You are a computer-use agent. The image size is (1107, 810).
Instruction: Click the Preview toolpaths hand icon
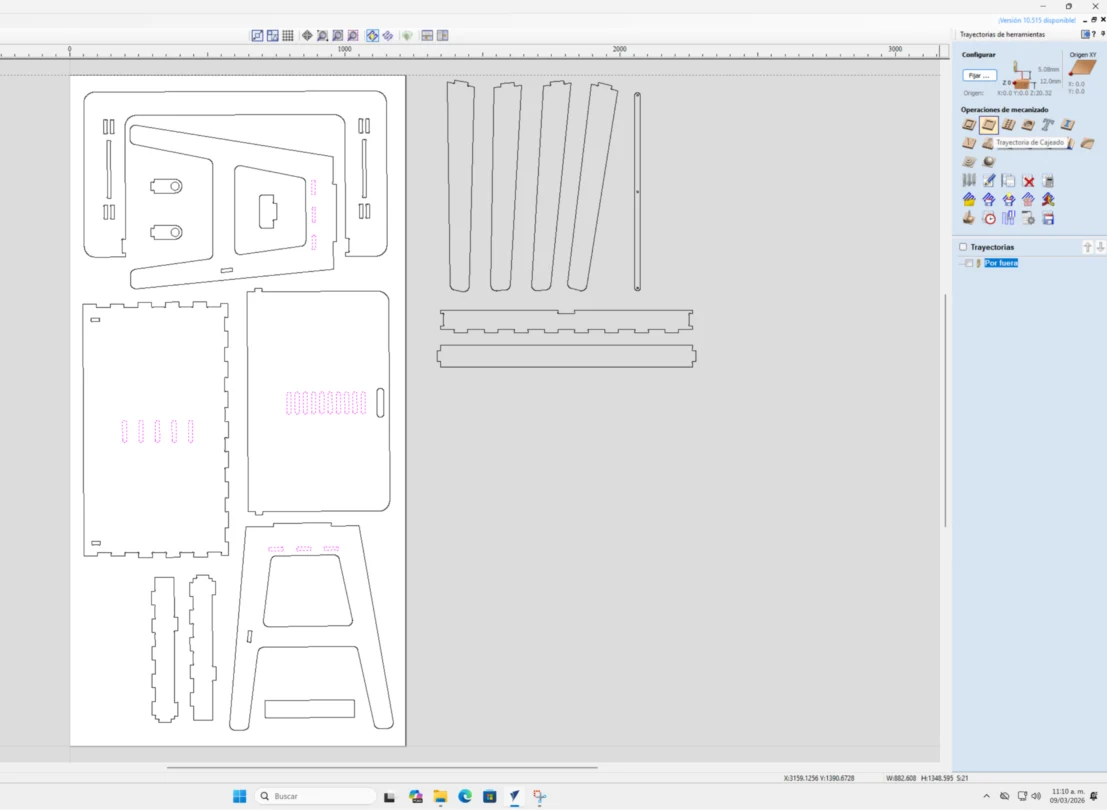pos(969,219)
